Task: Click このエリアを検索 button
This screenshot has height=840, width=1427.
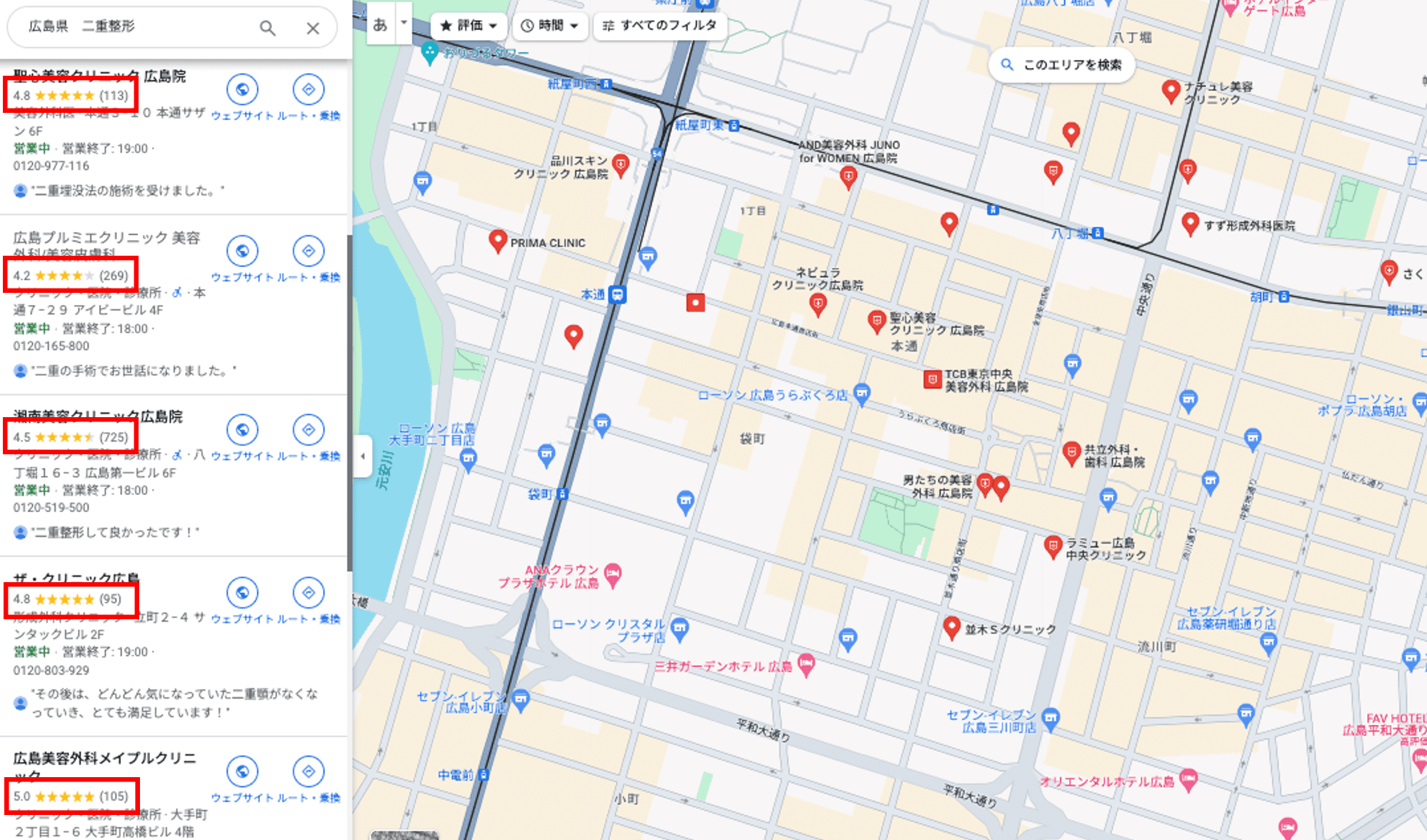Action: click(1062, 65)
